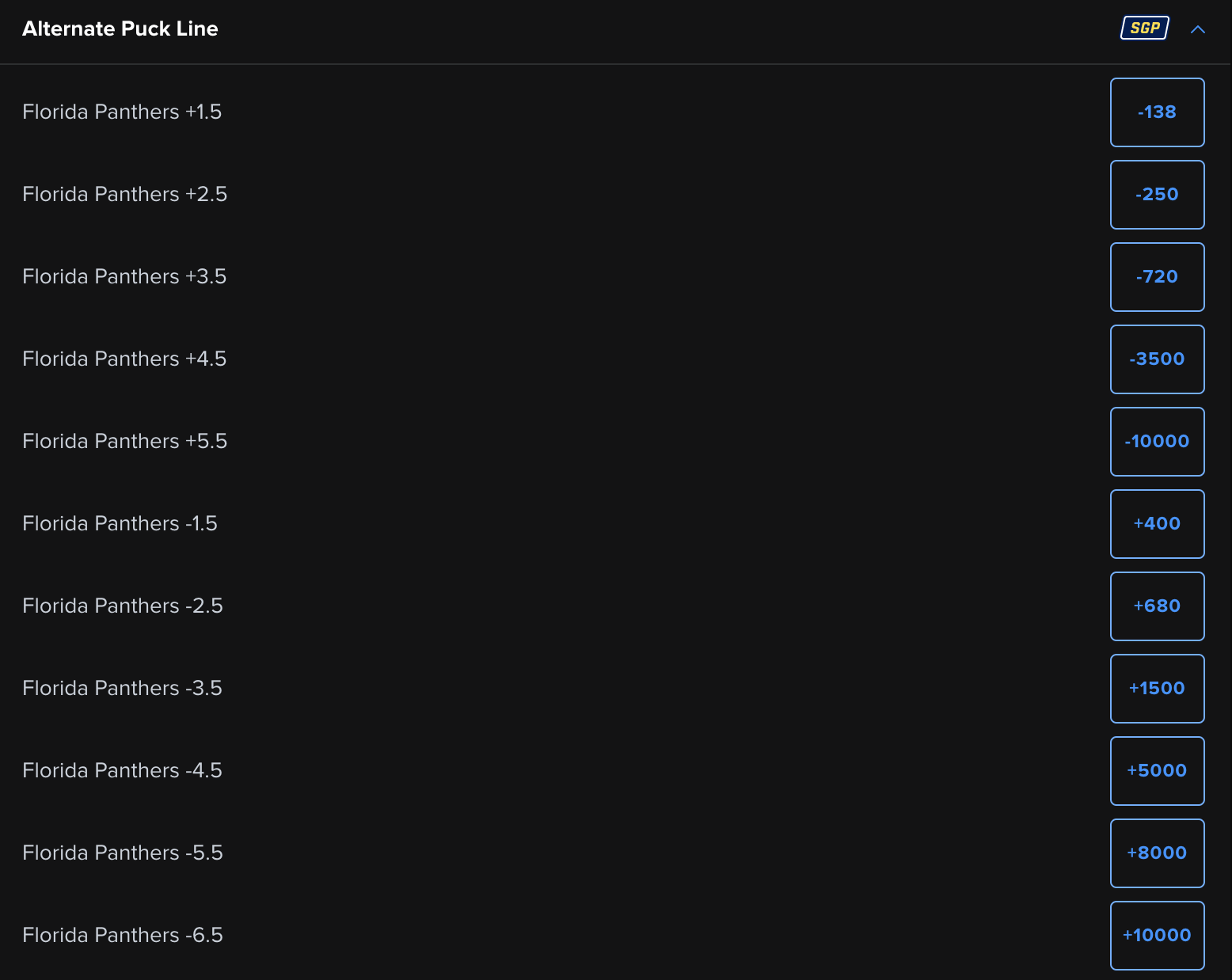Click the Florida Panthers -5.5 label
The width and height of the screenshot is (1232, 980).
(x=123, y=853)
